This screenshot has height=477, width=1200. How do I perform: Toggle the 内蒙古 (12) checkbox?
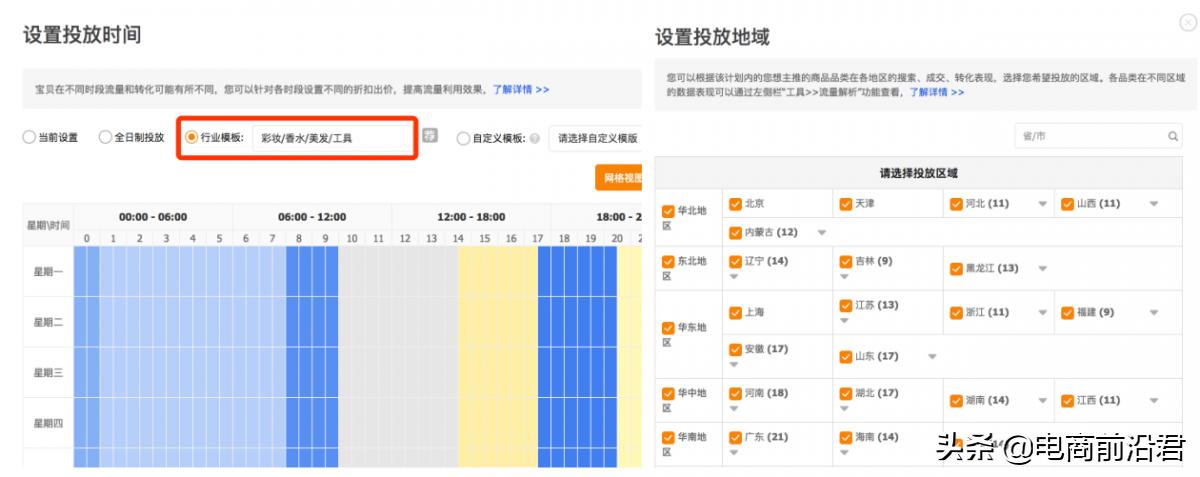(x=735, y=232)
